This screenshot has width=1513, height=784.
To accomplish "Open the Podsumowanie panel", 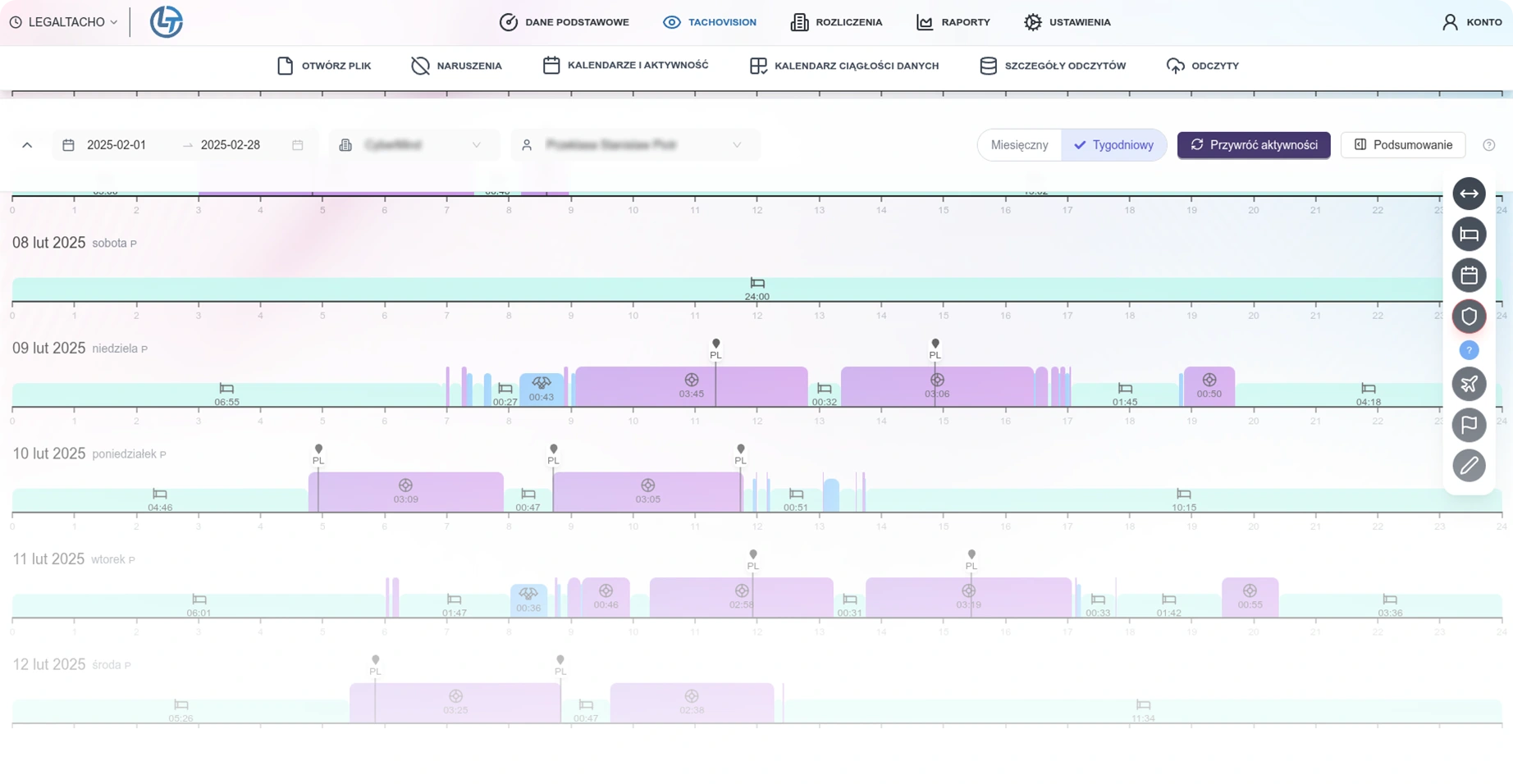I will (1402, 145).
